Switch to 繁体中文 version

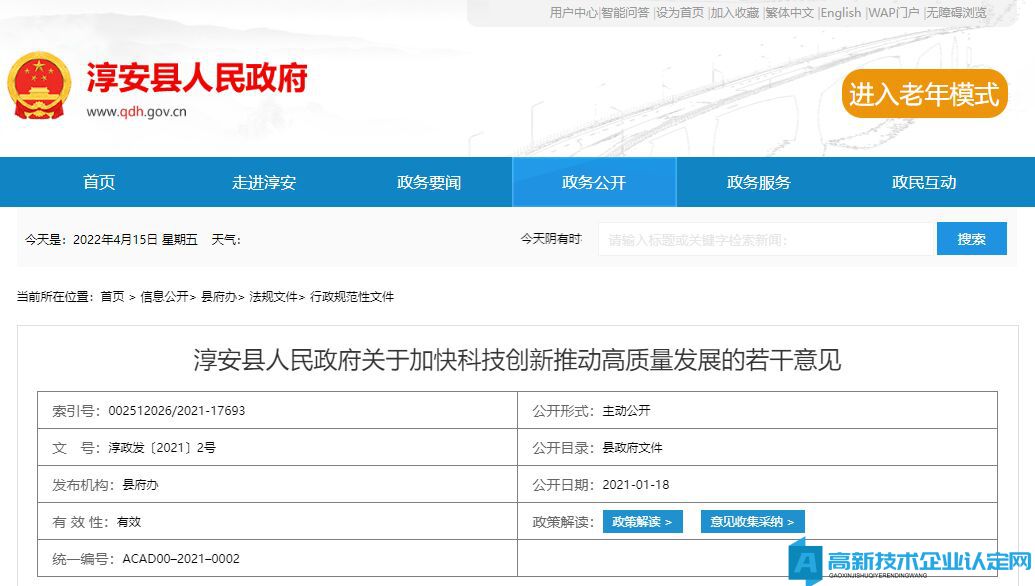pyautogui.click(x=789, y=13)
